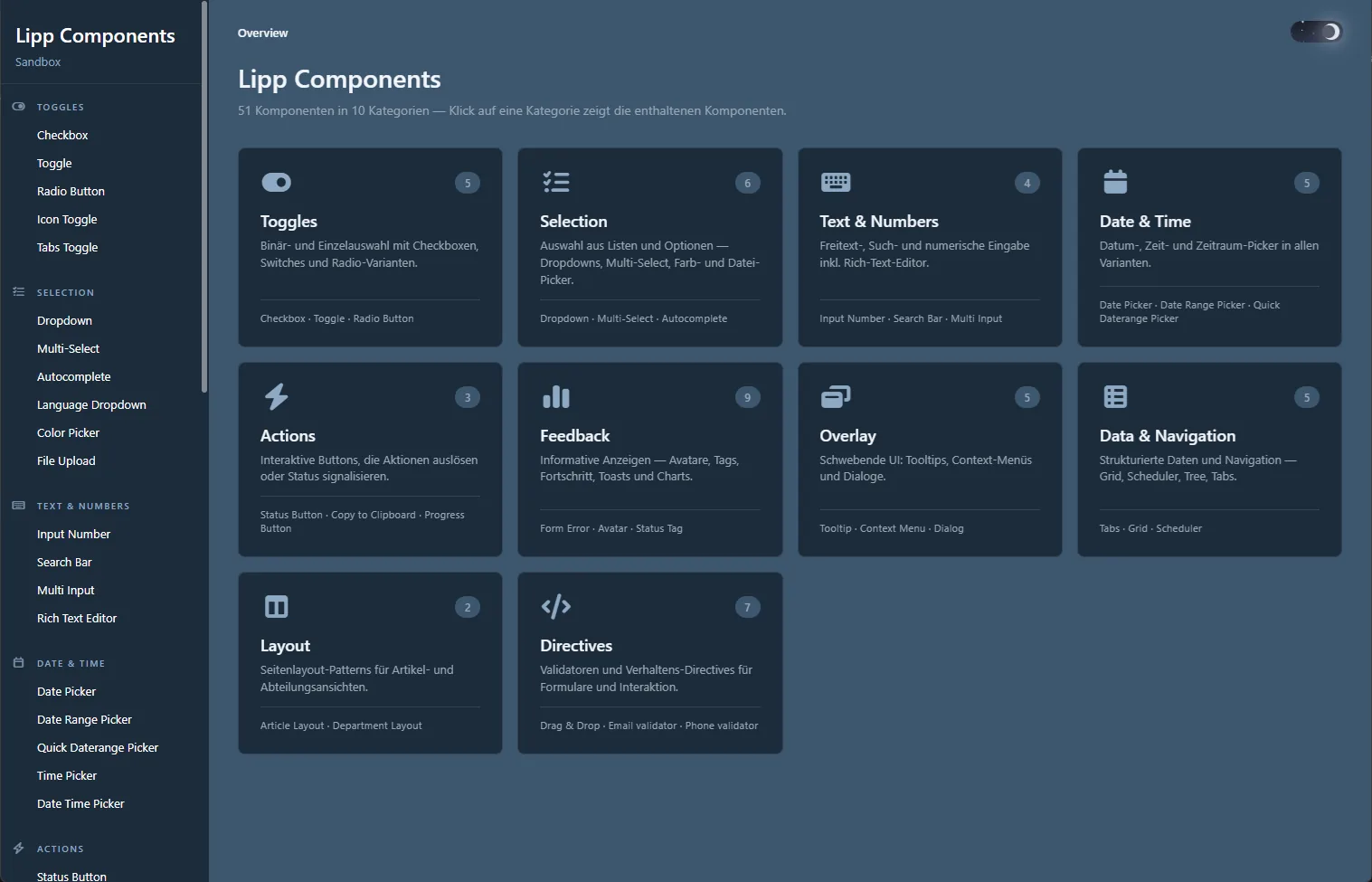The image size is (1372, 882).
Task: Click the count badge on Layout card
Action: tap(468, 607)
